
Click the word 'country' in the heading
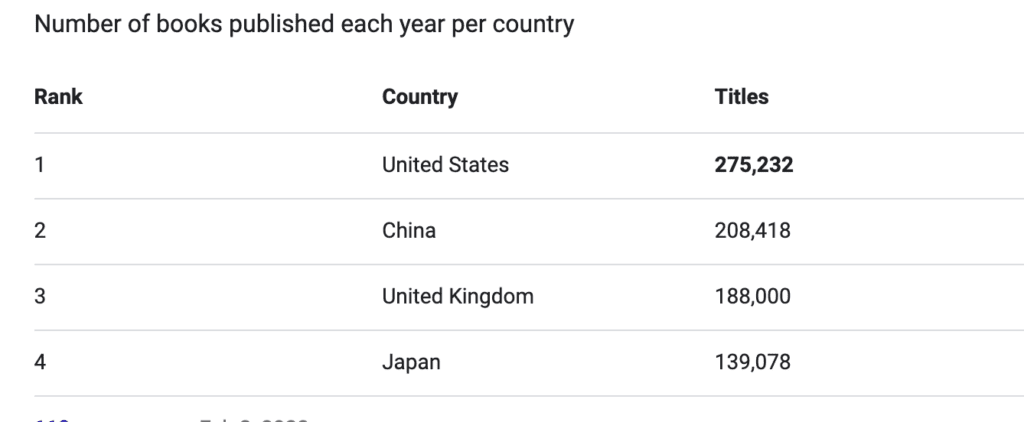[x=534, y=25]
